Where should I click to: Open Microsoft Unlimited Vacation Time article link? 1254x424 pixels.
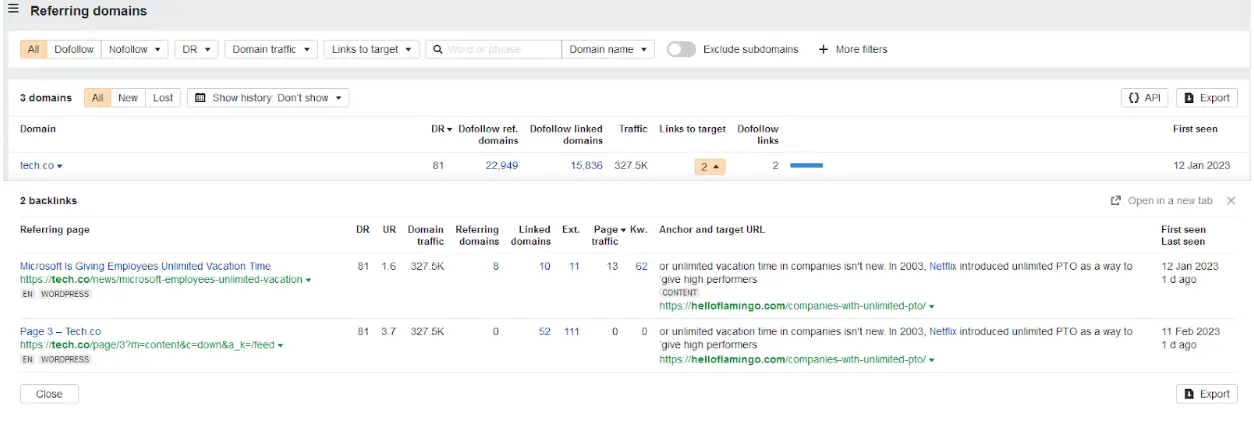(145, 266)
